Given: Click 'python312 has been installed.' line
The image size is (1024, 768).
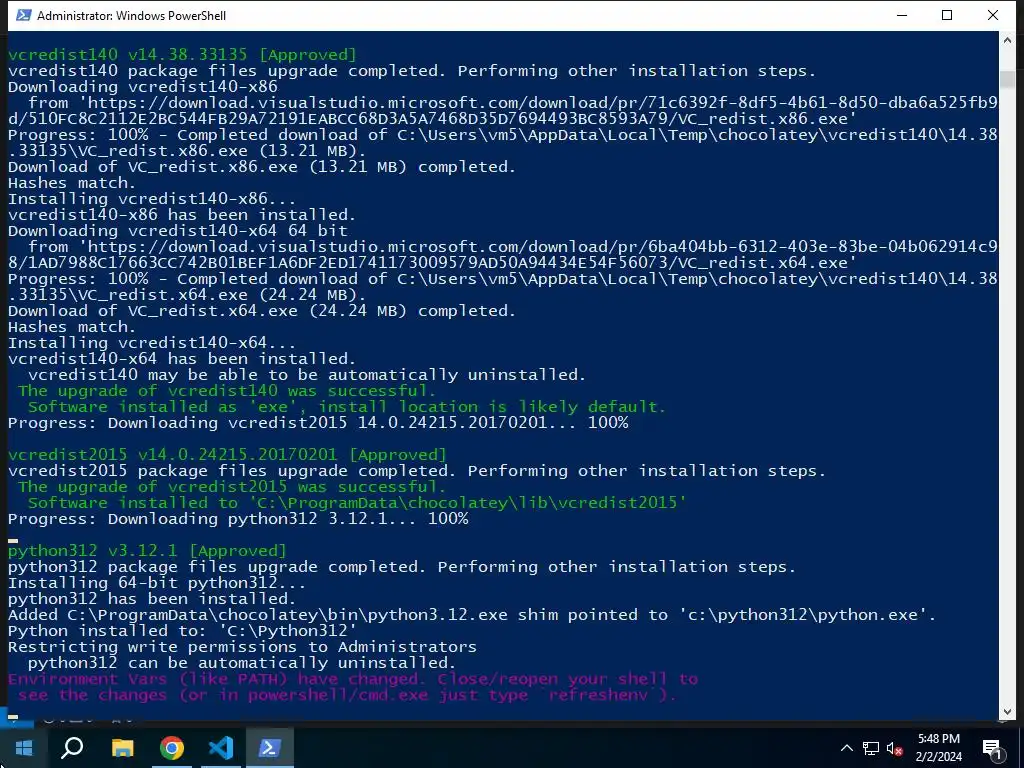Looking at the screenshot, I should [x=152, y=599].
